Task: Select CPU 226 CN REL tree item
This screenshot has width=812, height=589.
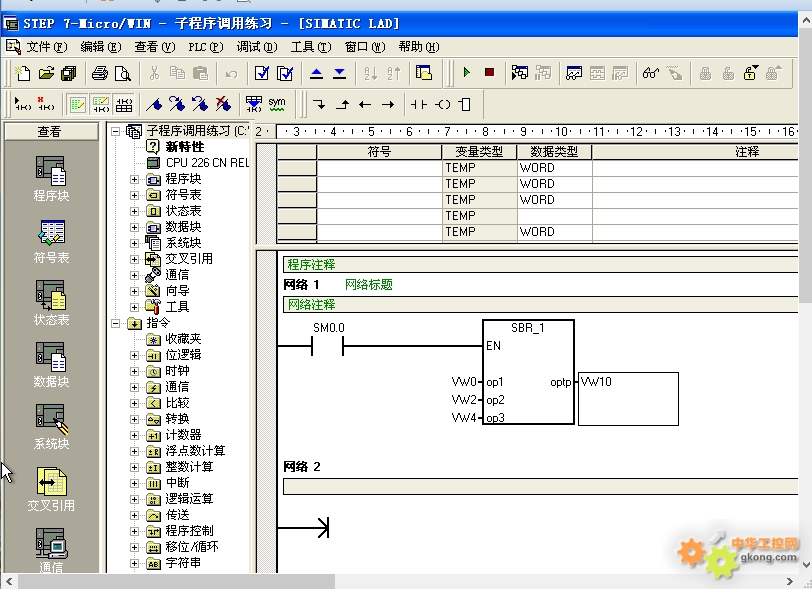Action: [207, 163]
